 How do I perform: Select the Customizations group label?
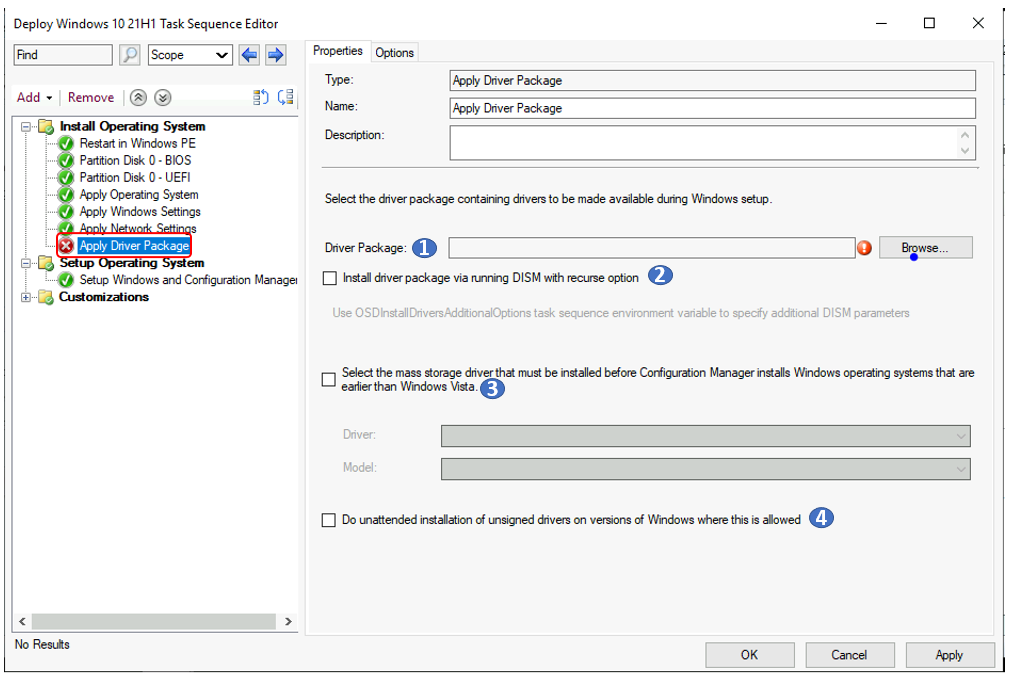tap(104, 297)
